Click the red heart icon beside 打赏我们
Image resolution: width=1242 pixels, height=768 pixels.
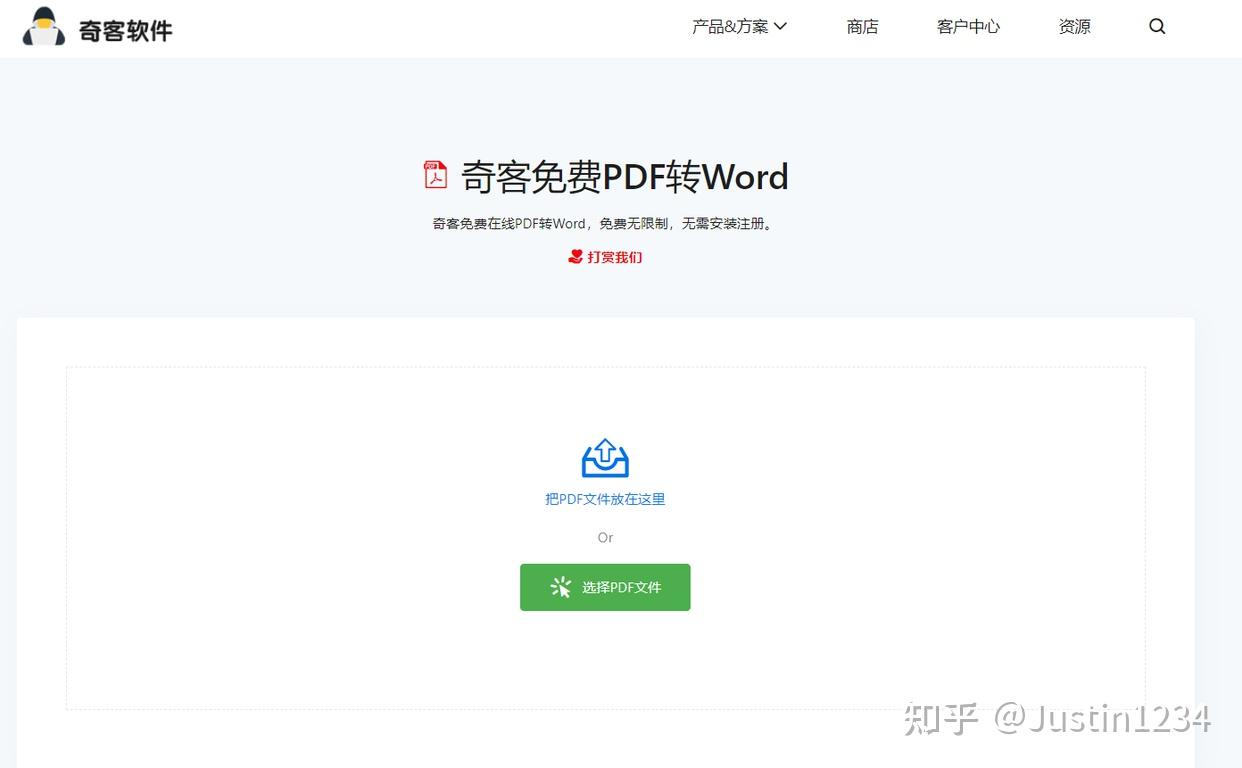[575, 257]
